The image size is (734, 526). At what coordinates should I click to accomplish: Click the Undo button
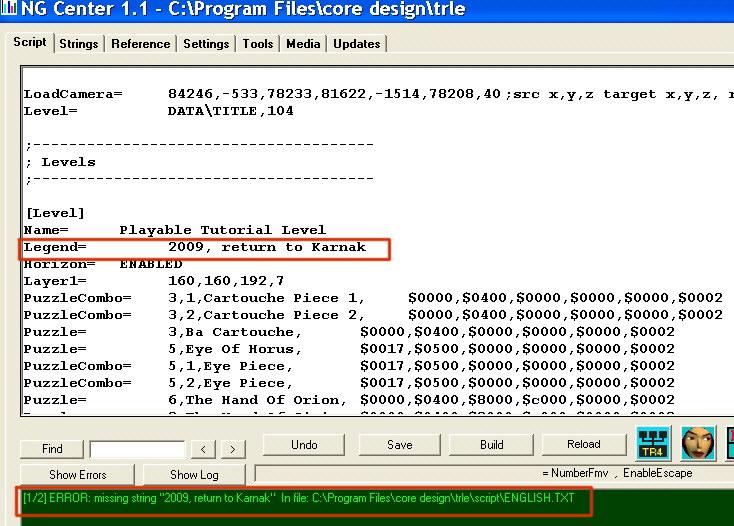click(x=304, y=445)
